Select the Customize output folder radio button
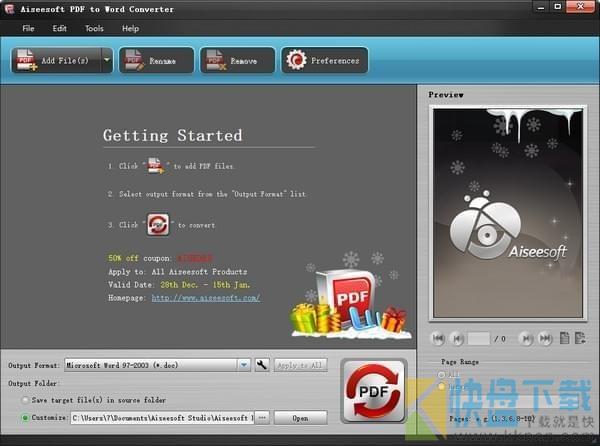This screenshot has height=446, width=600. [25, 418]
